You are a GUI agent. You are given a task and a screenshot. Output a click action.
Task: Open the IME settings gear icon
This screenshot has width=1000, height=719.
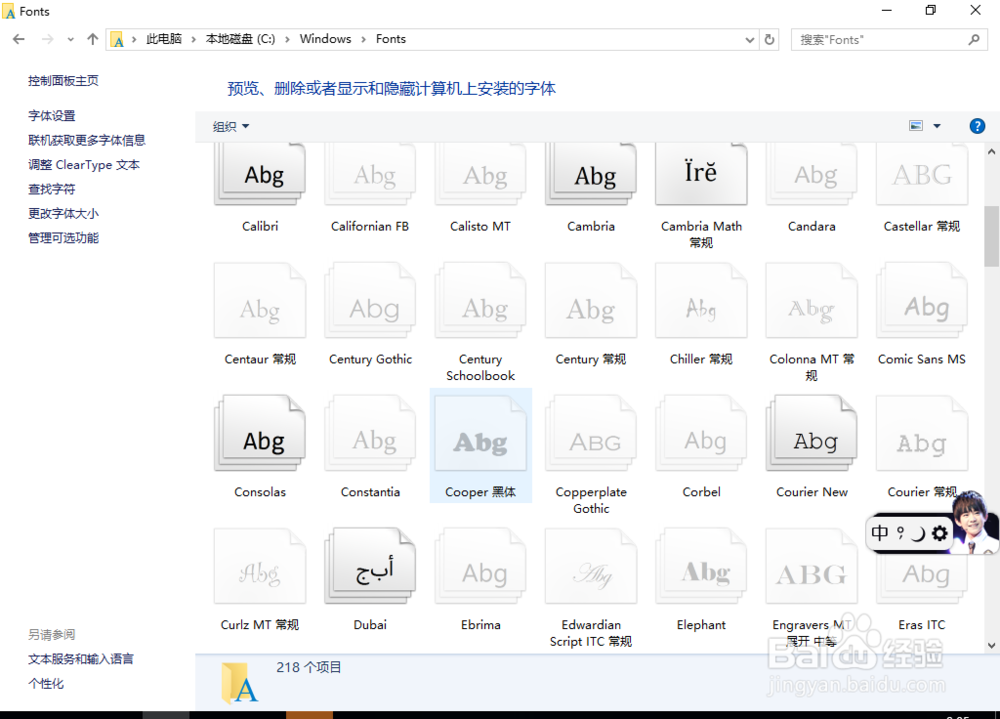[x=939, y=533]
